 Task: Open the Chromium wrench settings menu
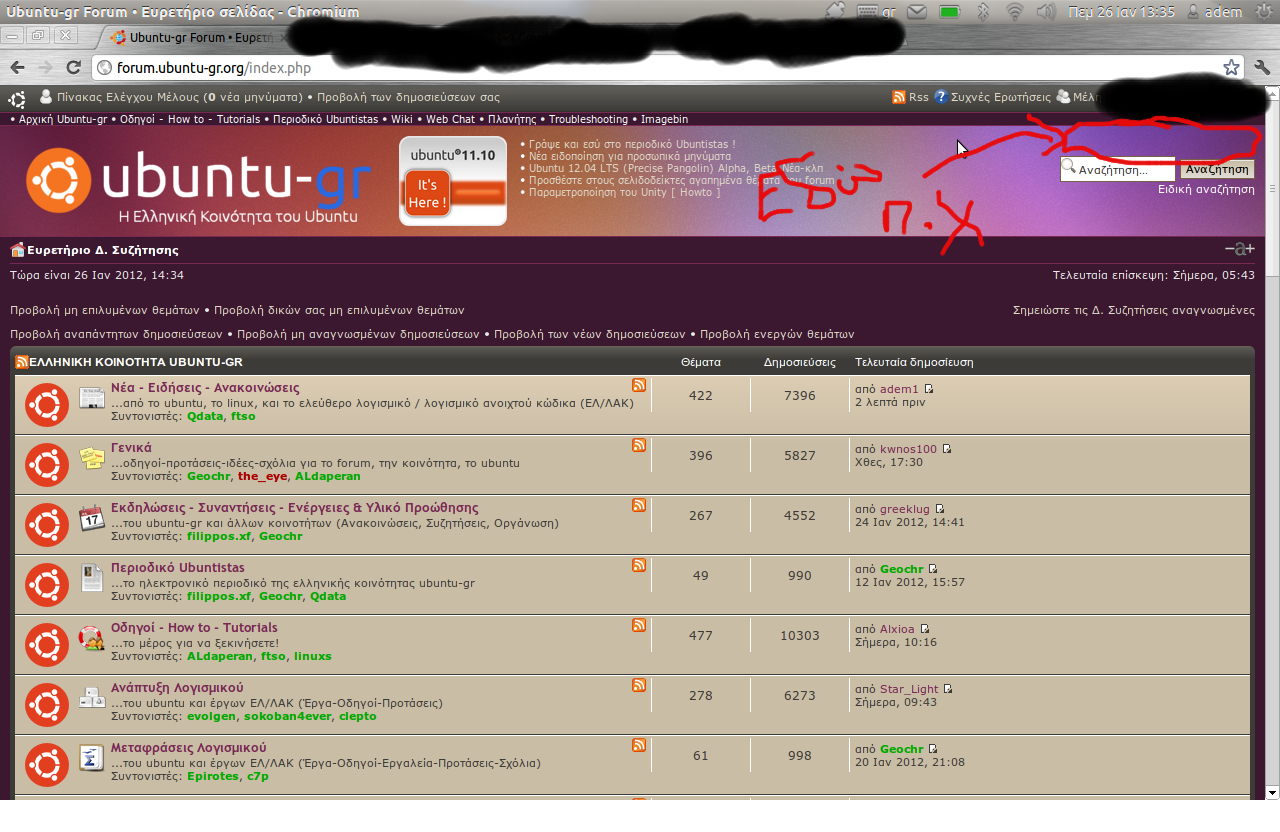tap(1262, 67)
